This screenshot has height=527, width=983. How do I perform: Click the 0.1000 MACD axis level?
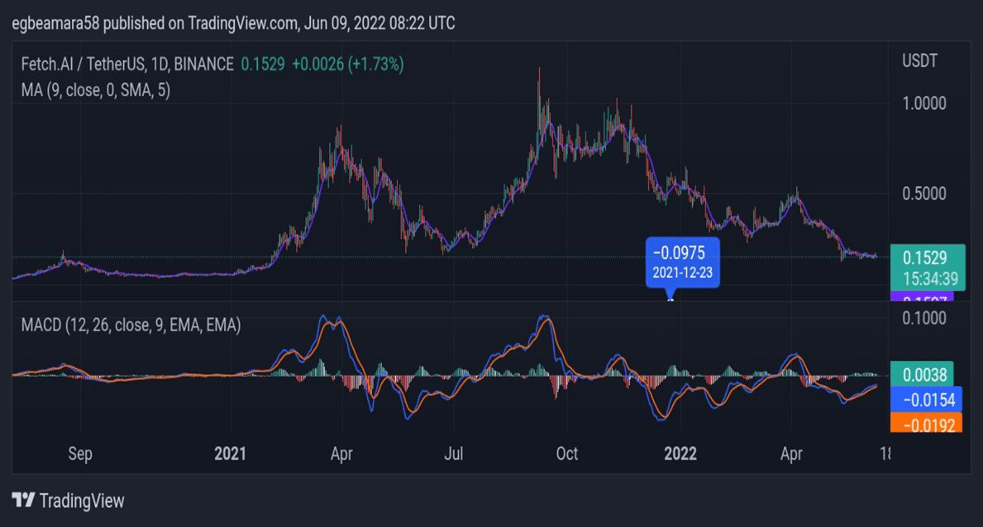click(923, 318)
